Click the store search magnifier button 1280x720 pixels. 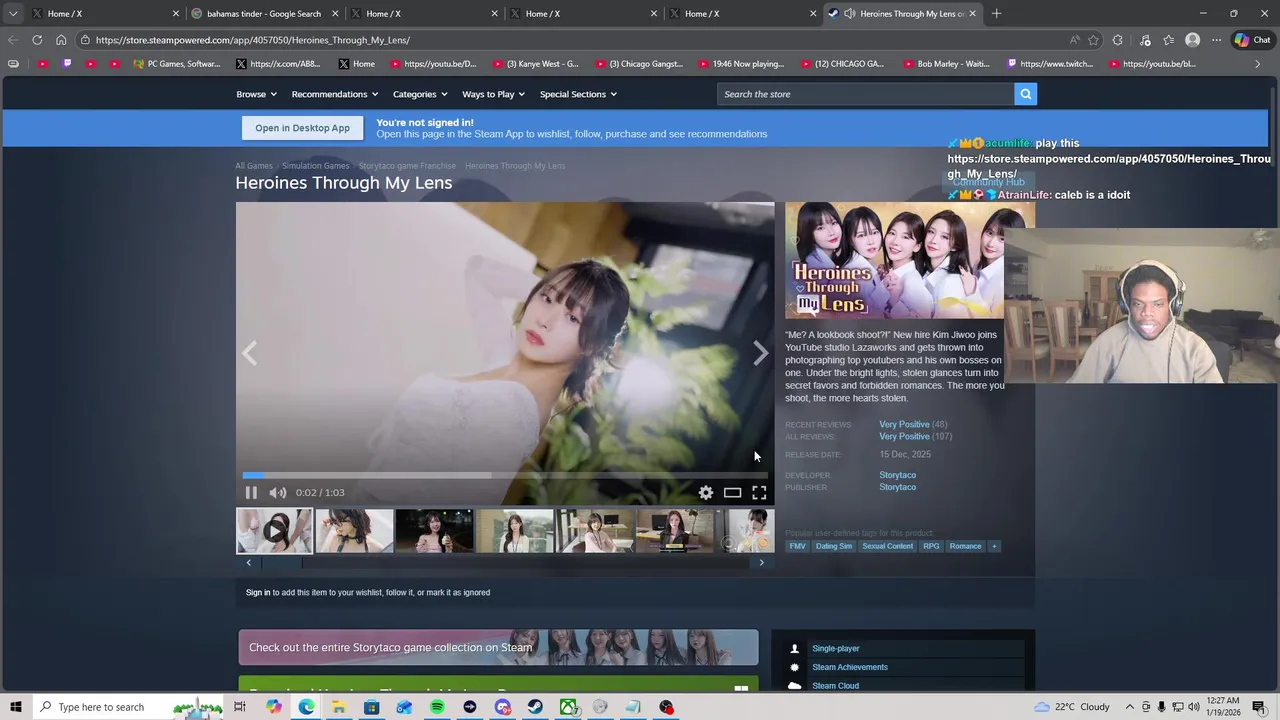(1025, 94)
